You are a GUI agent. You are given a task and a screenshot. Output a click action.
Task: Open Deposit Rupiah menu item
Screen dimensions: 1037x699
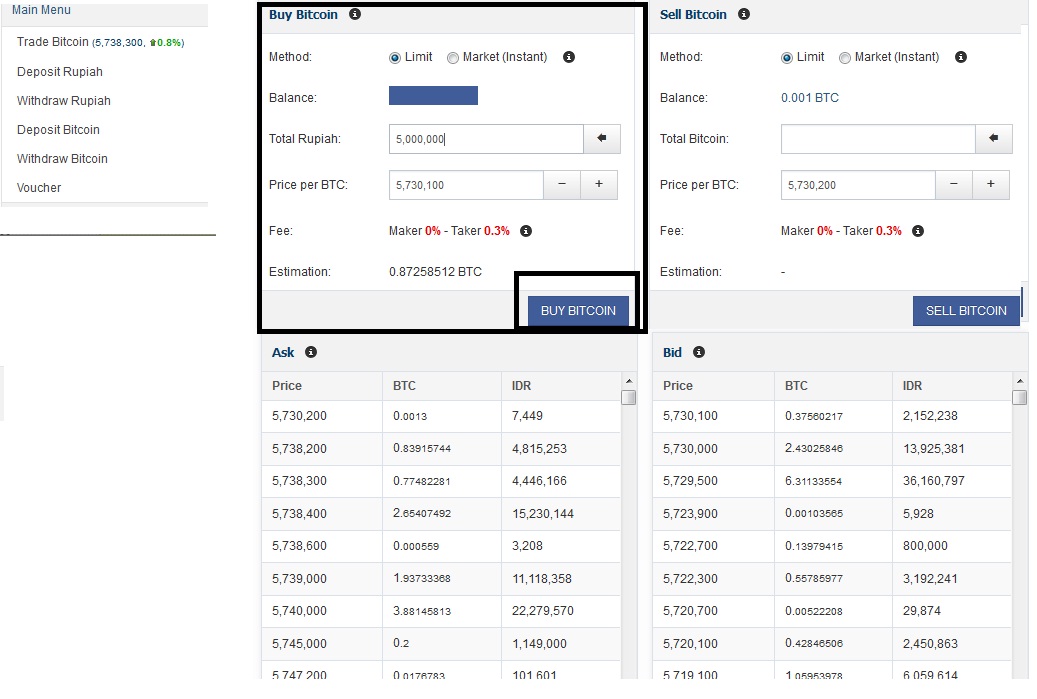[x=60, y=71]
